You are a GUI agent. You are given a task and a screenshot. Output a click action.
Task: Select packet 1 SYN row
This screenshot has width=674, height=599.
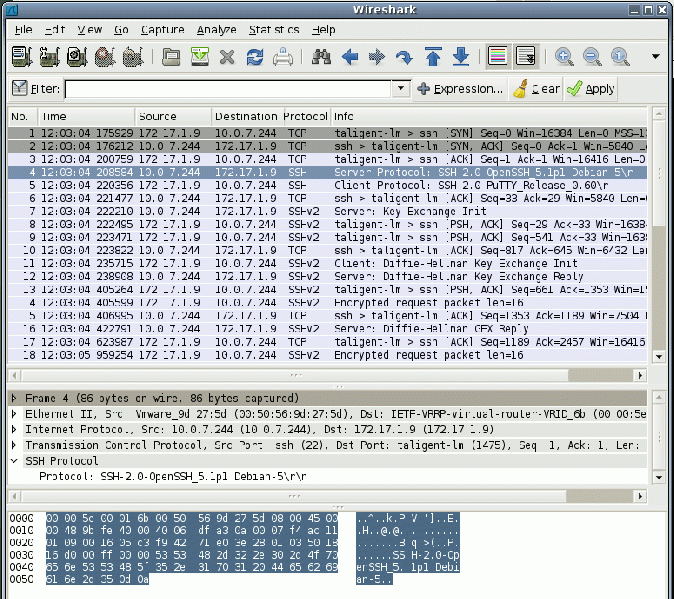(328, 133)
